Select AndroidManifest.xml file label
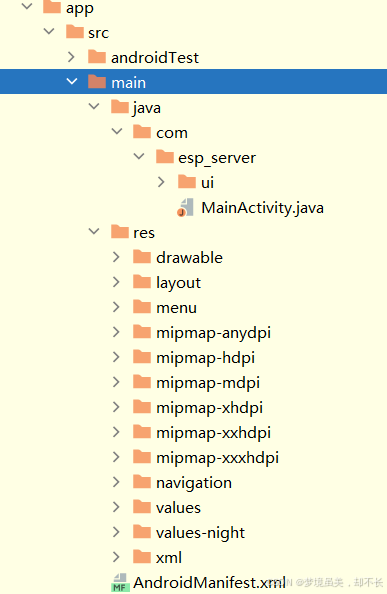Image resolution: width=387 pixels, height=594 pixels. 209,583
